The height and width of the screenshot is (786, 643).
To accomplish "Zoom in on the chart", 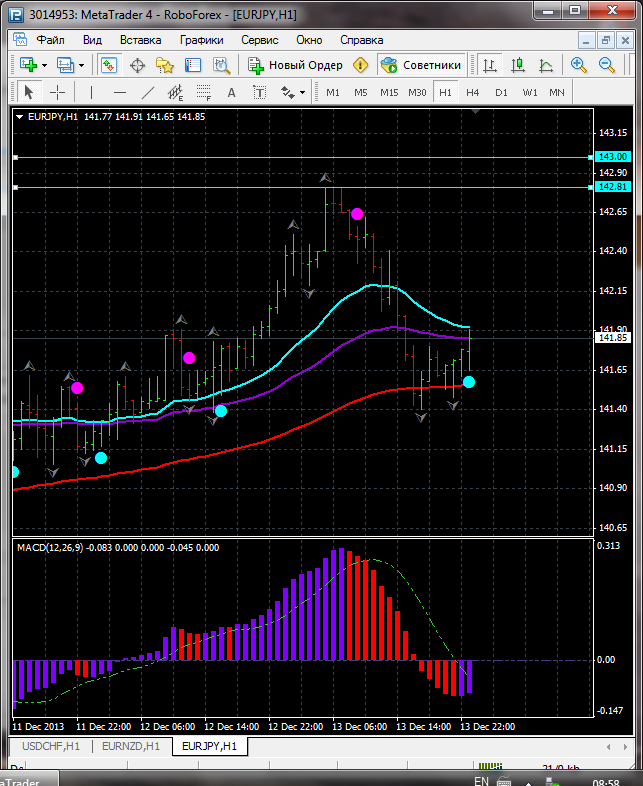I will [x=579, y=65].
